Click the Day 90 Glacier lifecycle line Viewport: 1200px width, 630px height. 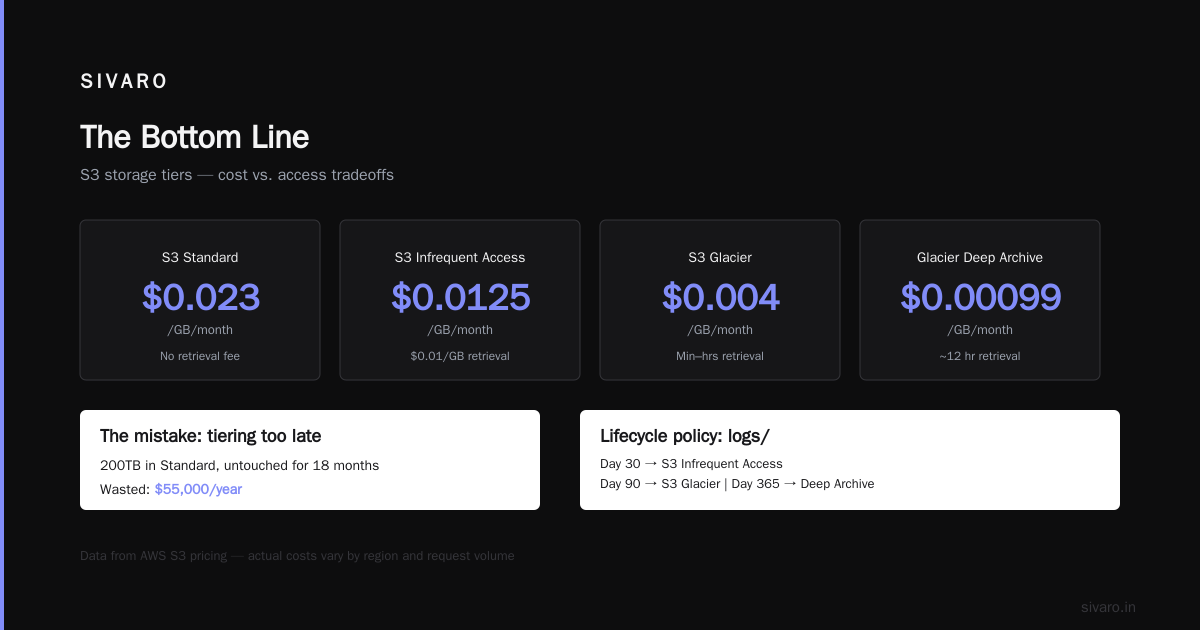tap(737, 484)
